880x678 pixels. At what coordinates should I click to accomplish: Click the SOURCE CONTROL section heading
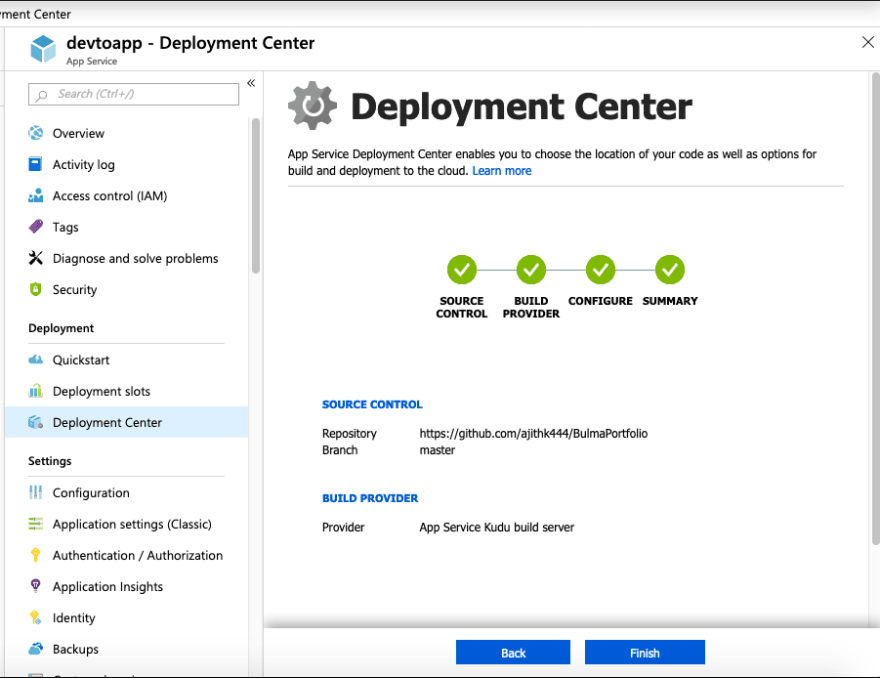[372, 405]
